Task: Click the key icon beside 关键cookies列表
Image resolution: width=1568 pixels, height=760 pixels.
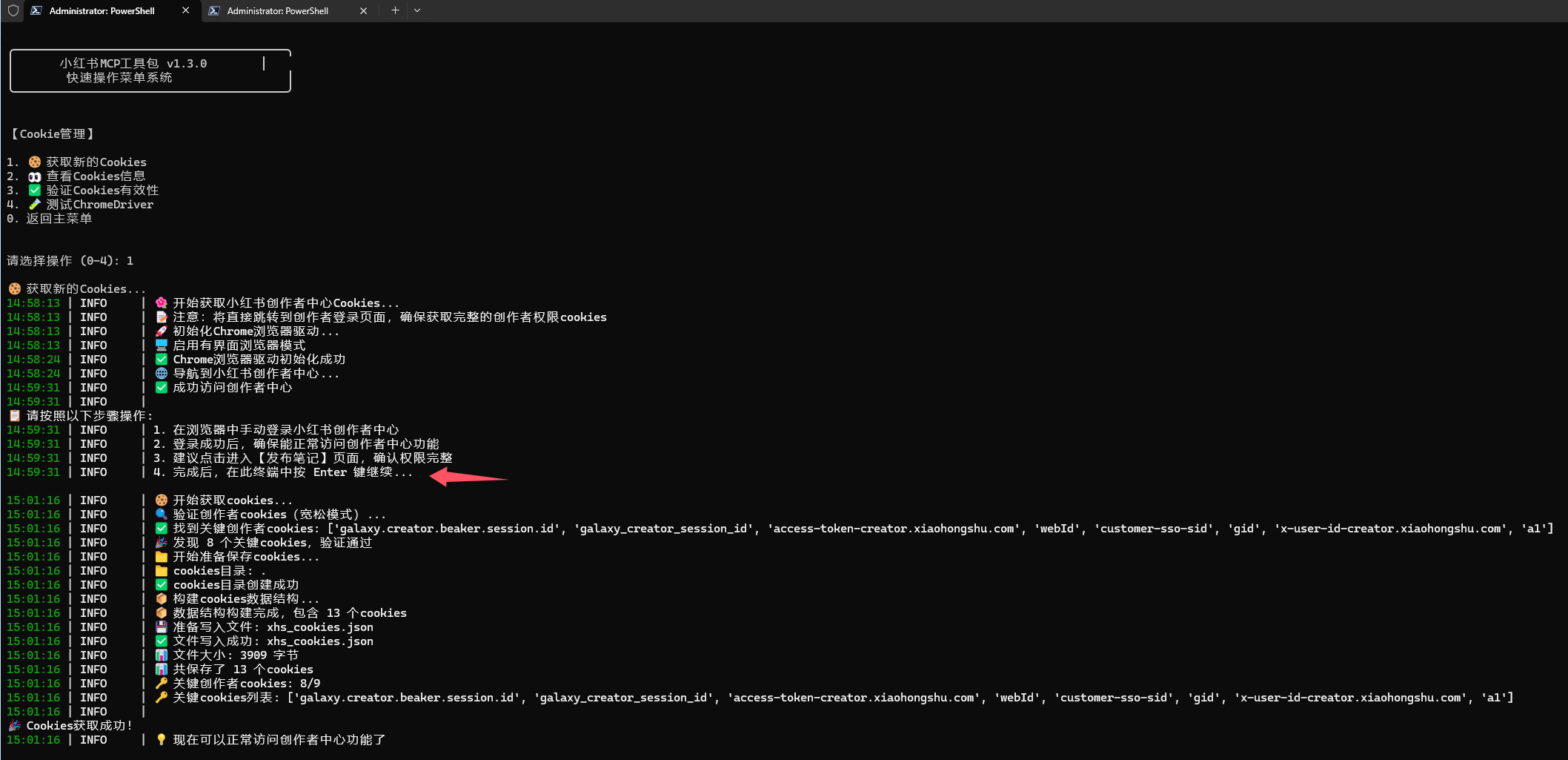Action: pos(162,697)
